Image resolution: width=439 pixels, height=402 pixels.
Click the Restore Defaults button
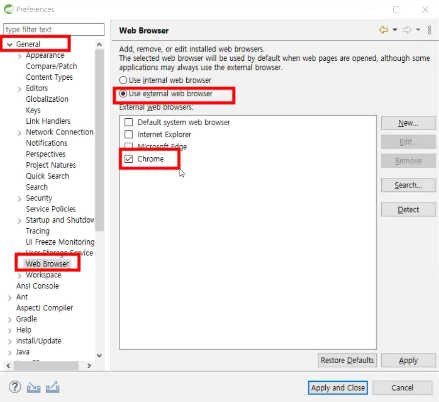click(347, 360)
